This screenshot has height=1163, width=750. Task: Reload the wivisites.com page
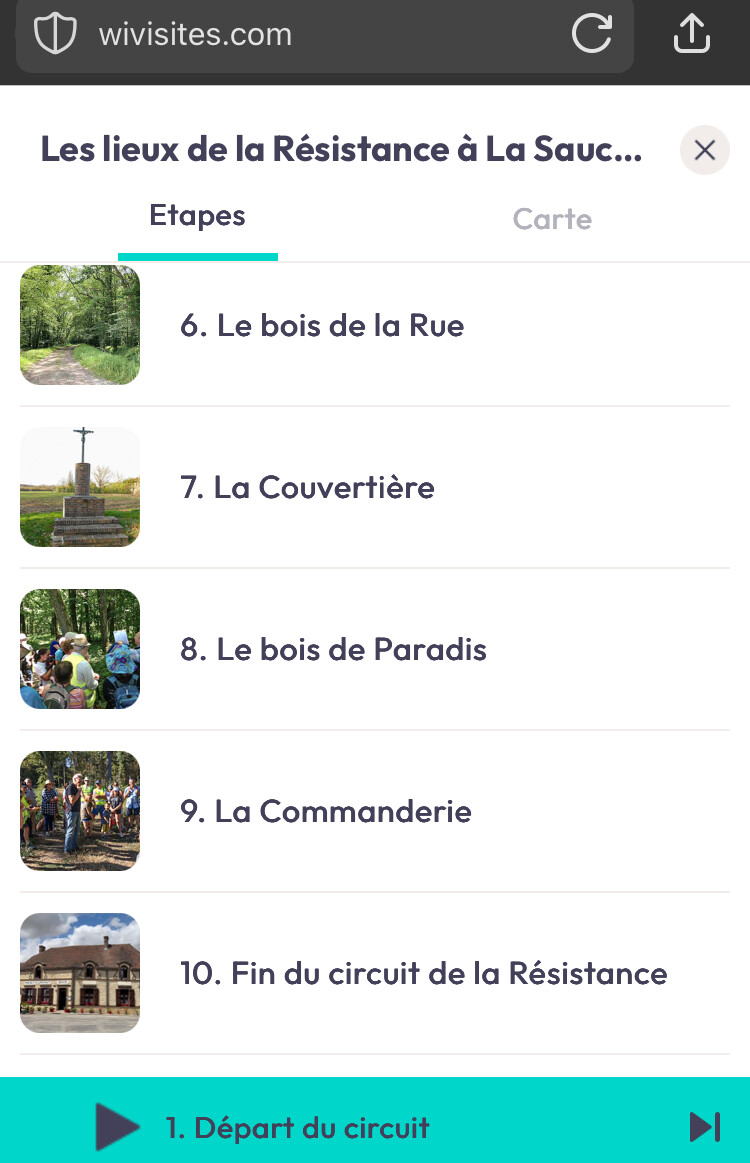591,34
